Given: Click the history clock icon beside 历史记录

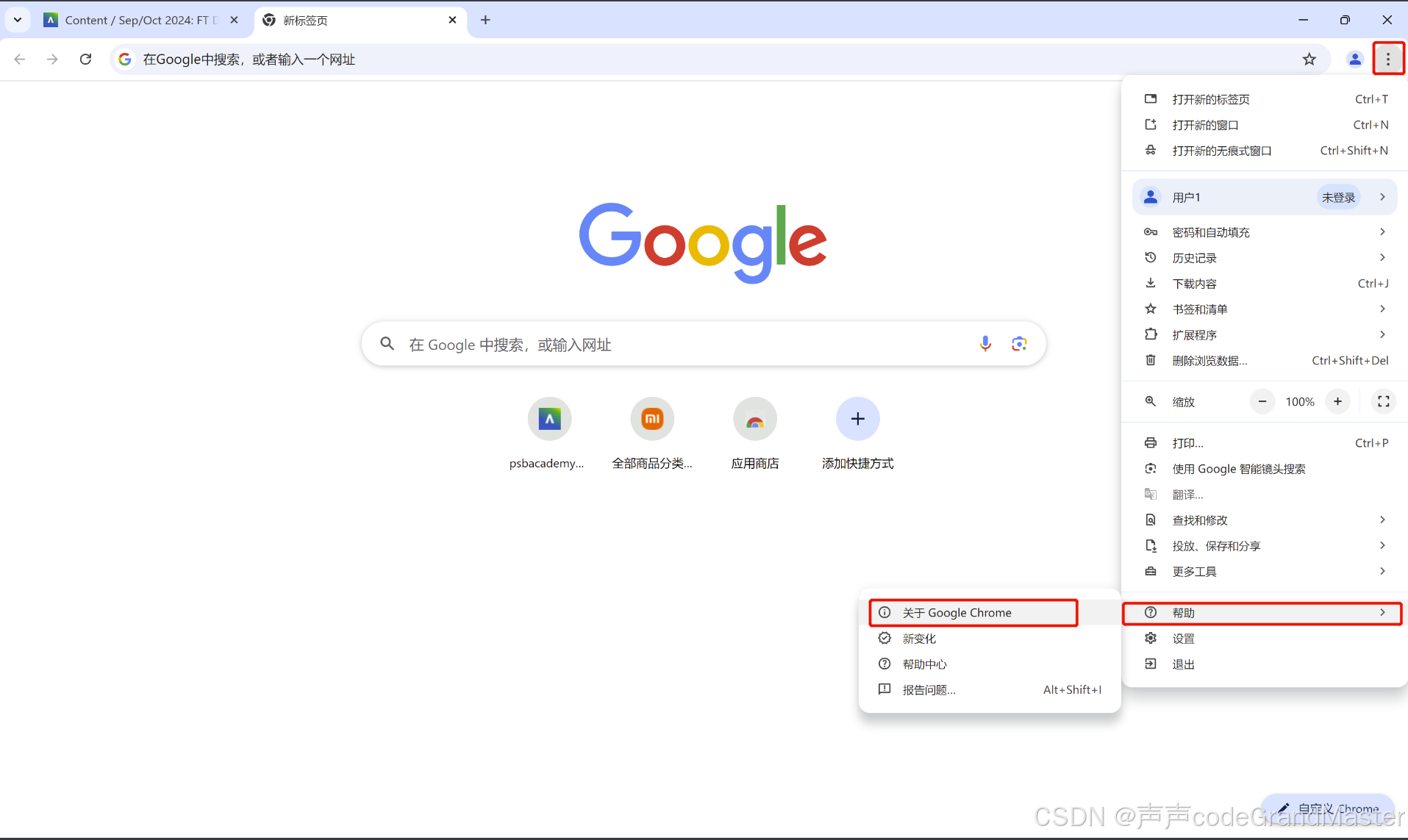Looking at the screenshot, I should coord(1151,258).
